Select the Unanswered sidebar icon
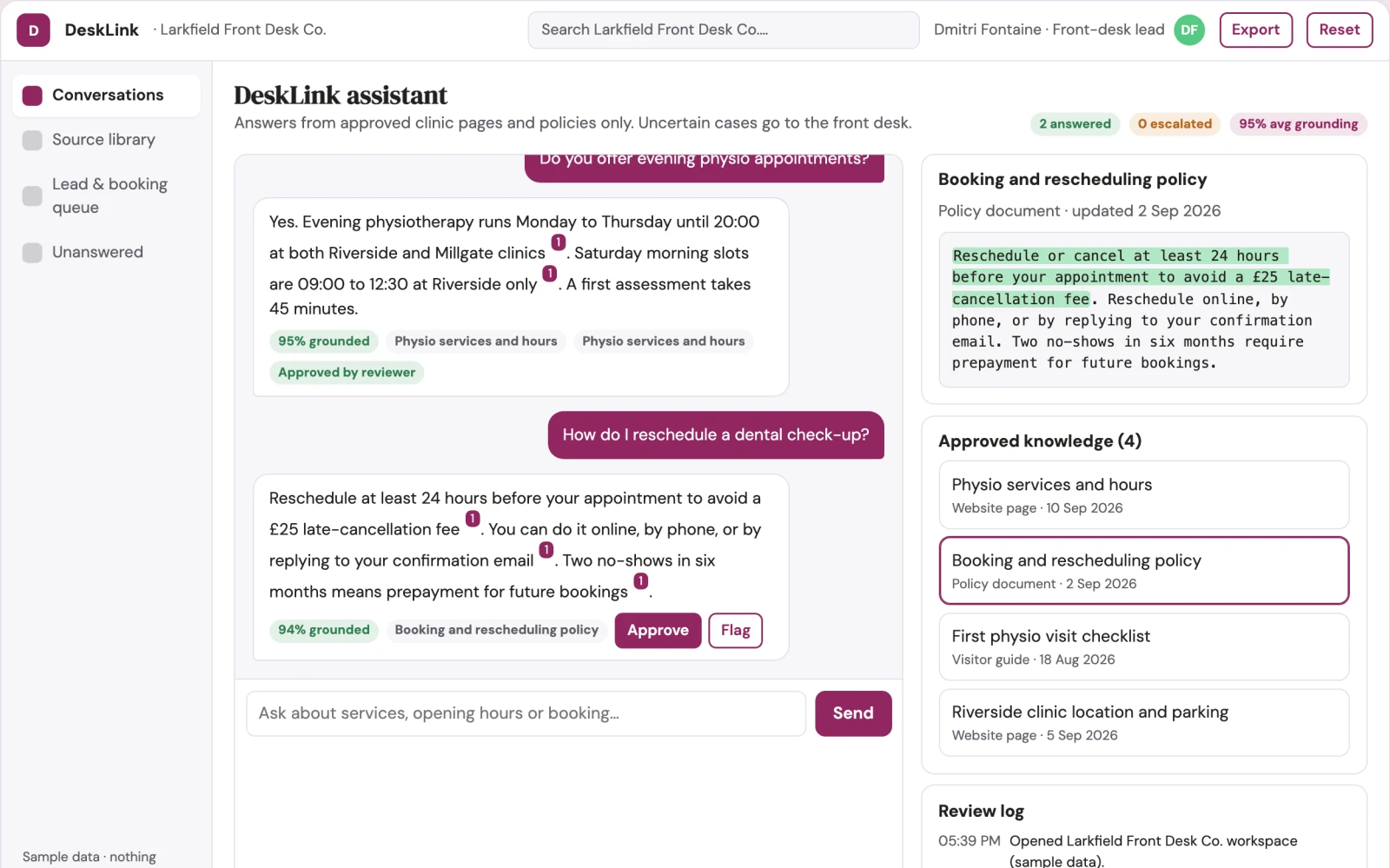The height and width of the screenshot is (868, 1390). click(x=32, y=253)
